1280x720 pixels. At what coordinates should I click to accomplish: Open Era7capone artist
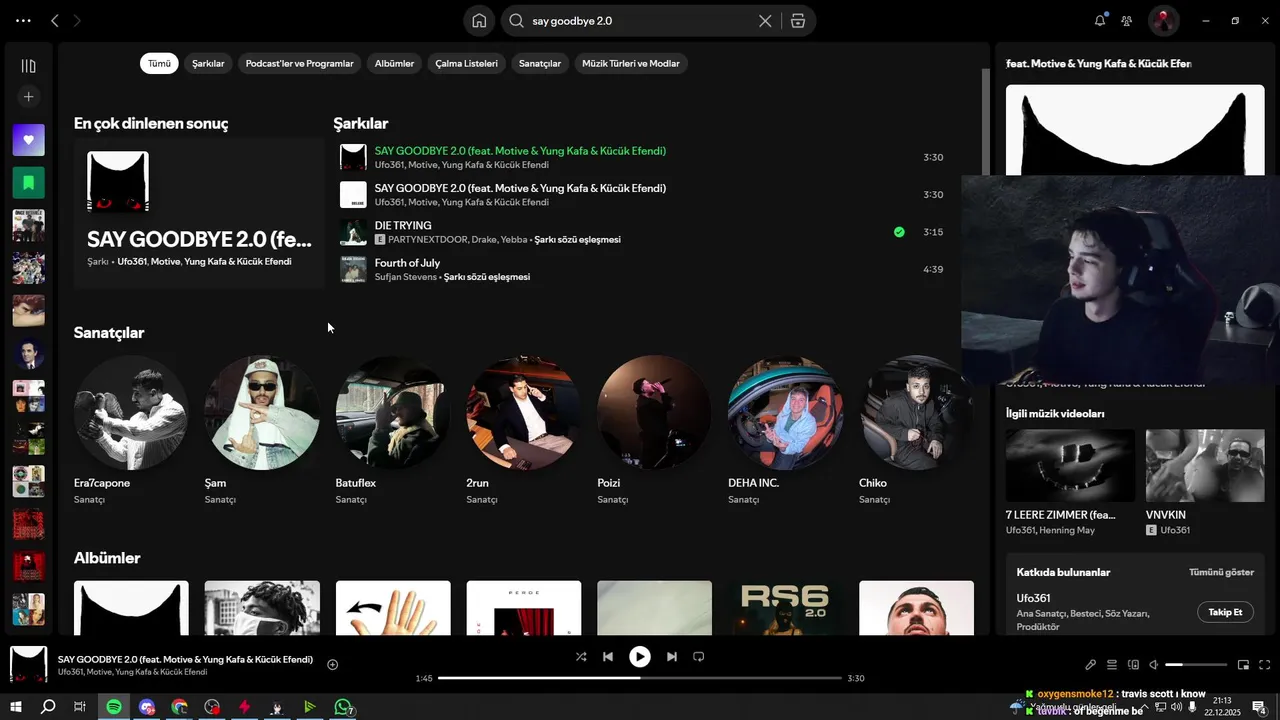(131, 413)
